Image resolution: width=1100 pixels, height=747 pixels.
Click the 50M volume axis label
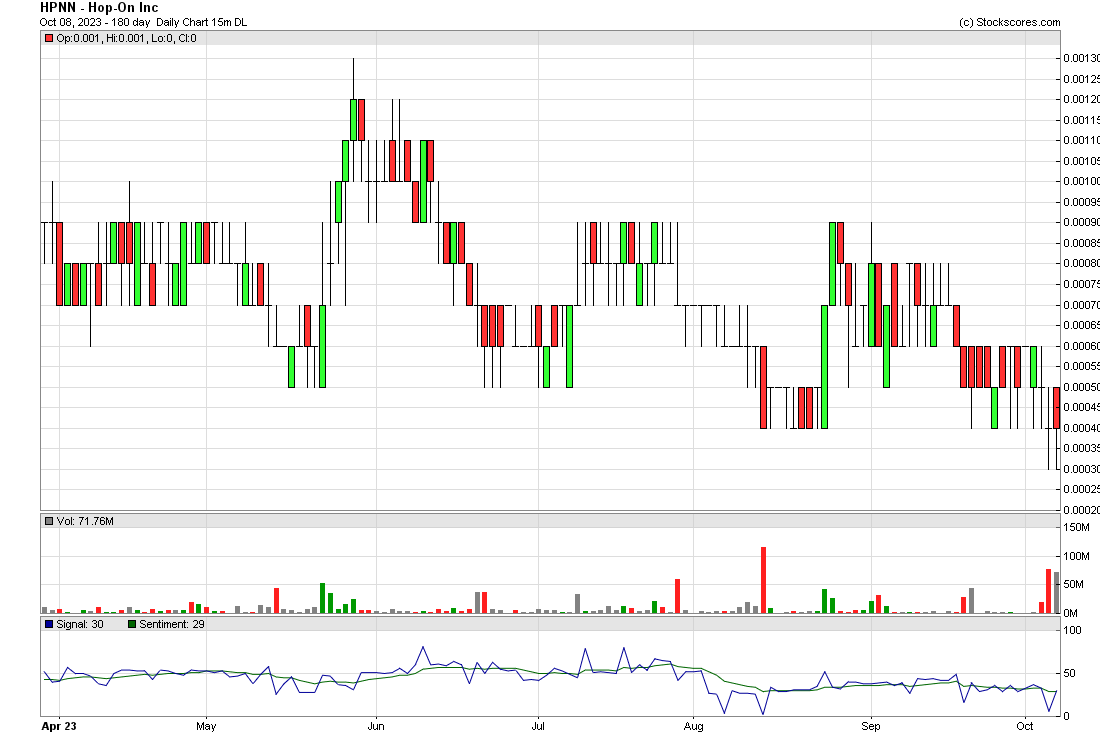tap(1074, 584)
